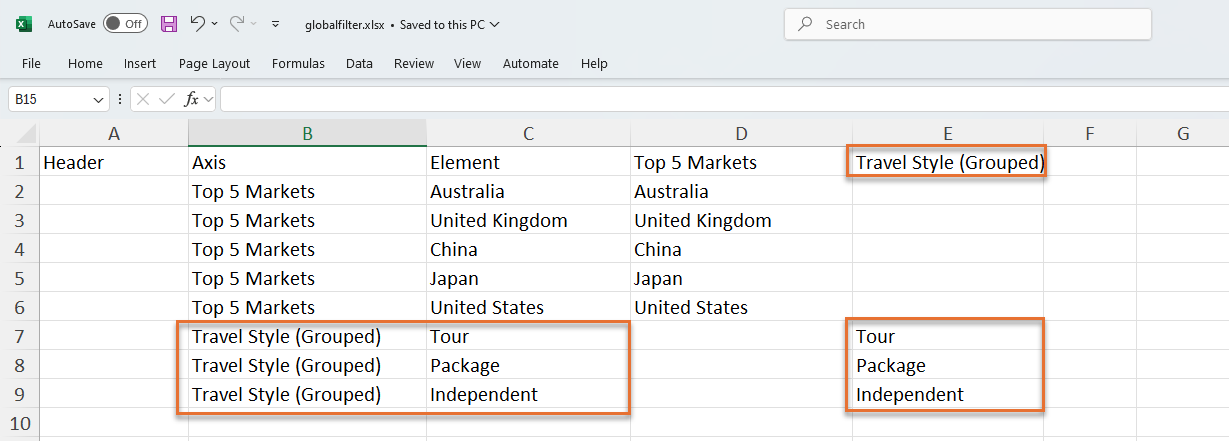This screenshot has width=1229, height=441.
Task: Click cell E7 containing Tour
Action: (947, 336)
